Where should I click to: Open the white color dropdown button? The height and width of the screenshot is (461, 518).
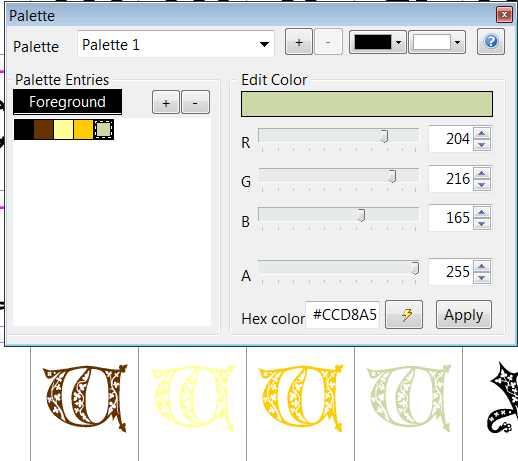[x=437, y=42]
